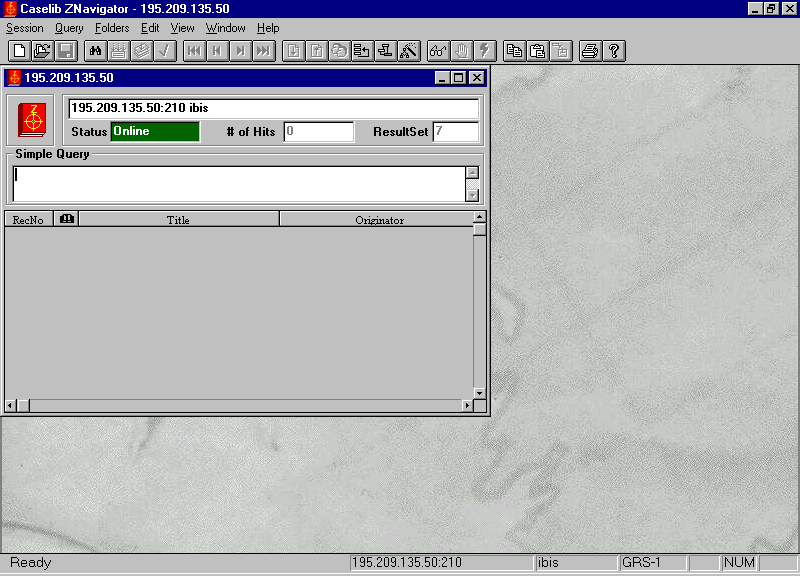Viewport: 800px width, 576px height.
Task: Click the Ready status text
Action: point(31,563)
